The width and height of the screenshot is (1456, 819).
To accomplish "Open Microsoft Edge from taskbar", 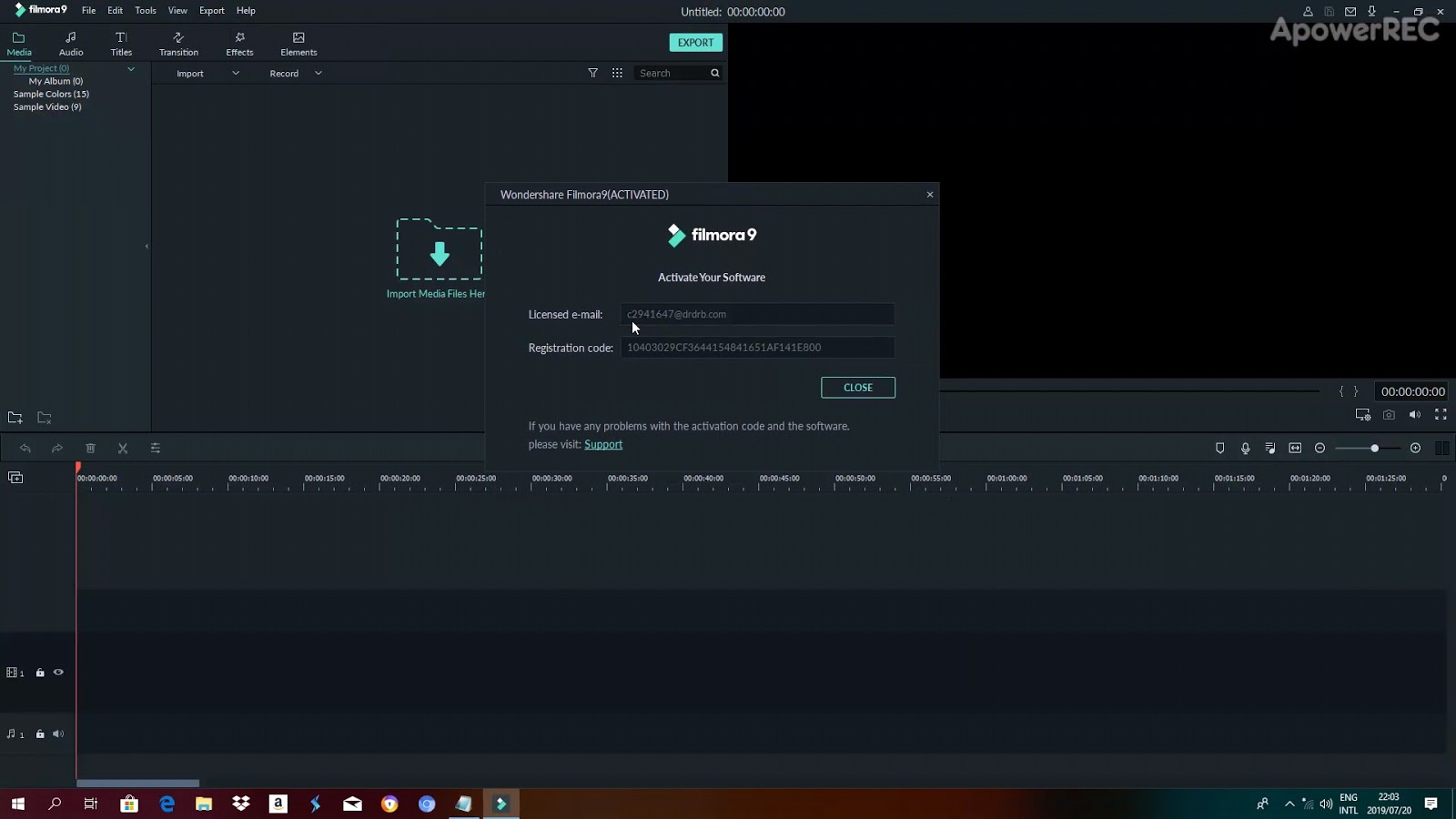I will point(167,804).
